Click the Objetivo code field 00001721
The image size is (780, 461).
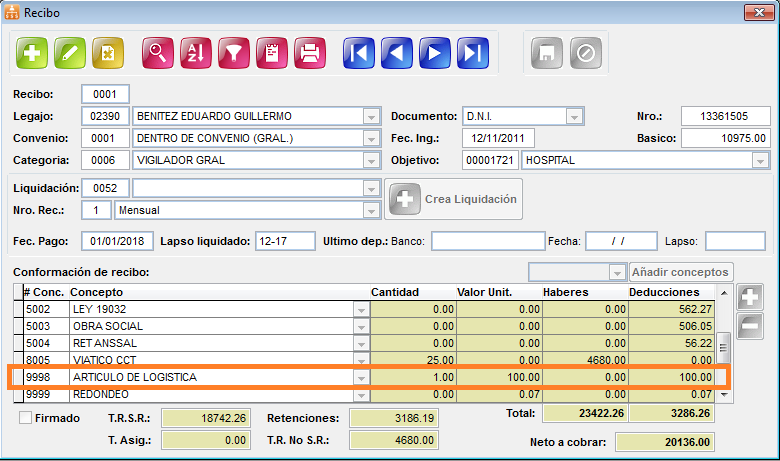pos(490,160)
